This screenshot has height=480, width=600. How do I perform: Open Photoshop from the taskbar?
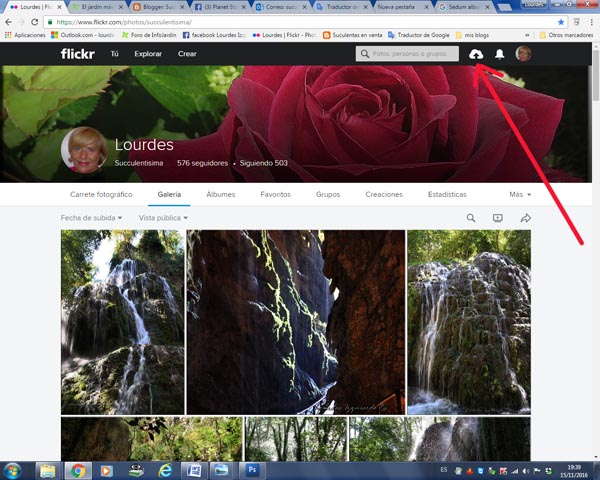pos(252,470)
